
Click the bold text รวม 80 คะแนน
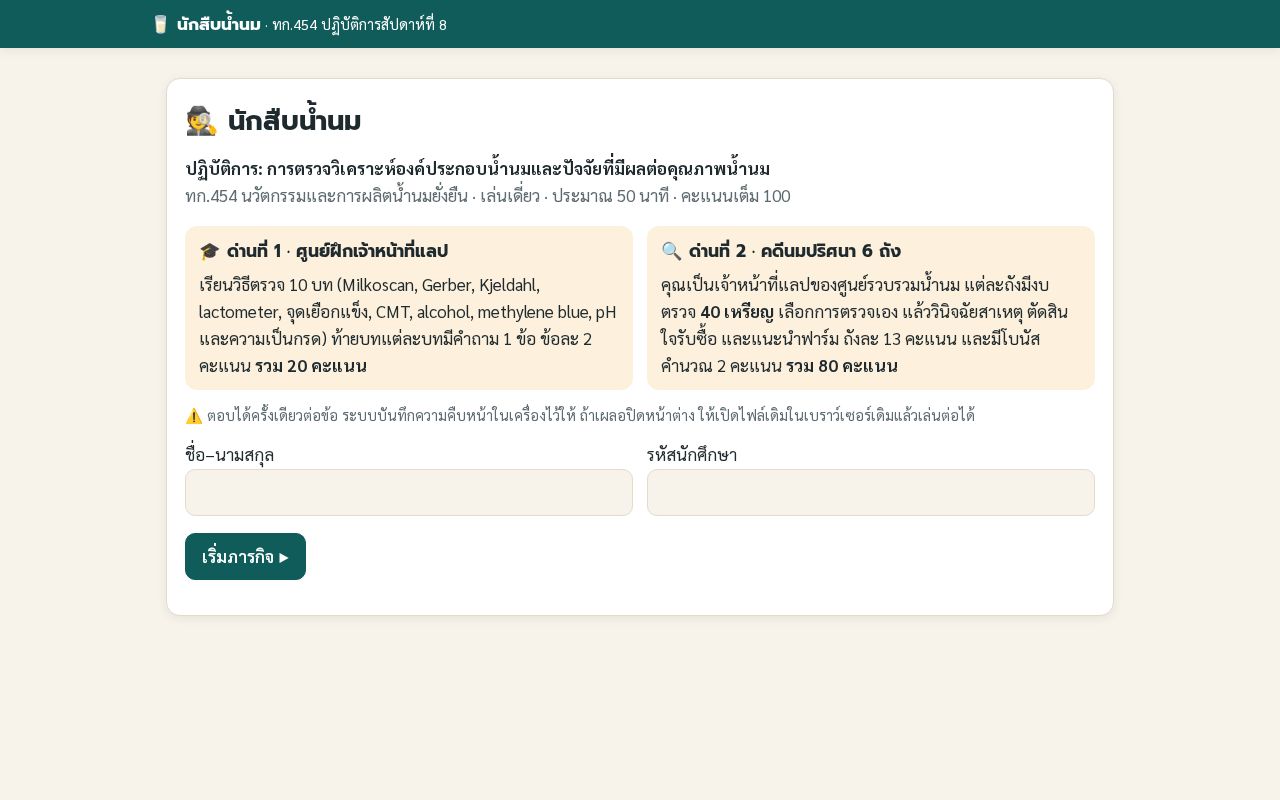pos(841,366)
